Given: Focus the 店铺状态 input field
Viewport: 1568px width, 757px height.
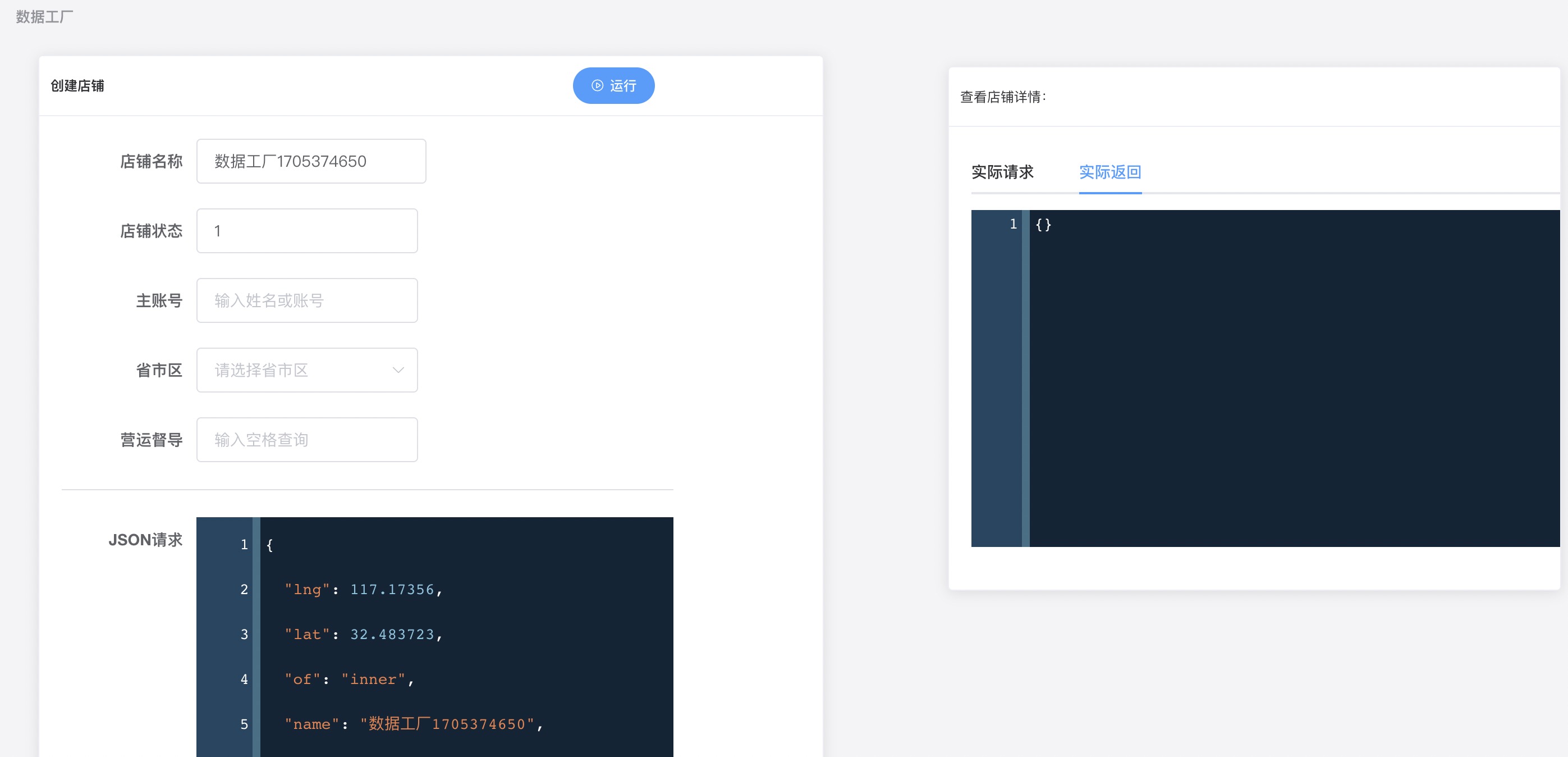Looking at the screenshot, I should pos(307,231).
